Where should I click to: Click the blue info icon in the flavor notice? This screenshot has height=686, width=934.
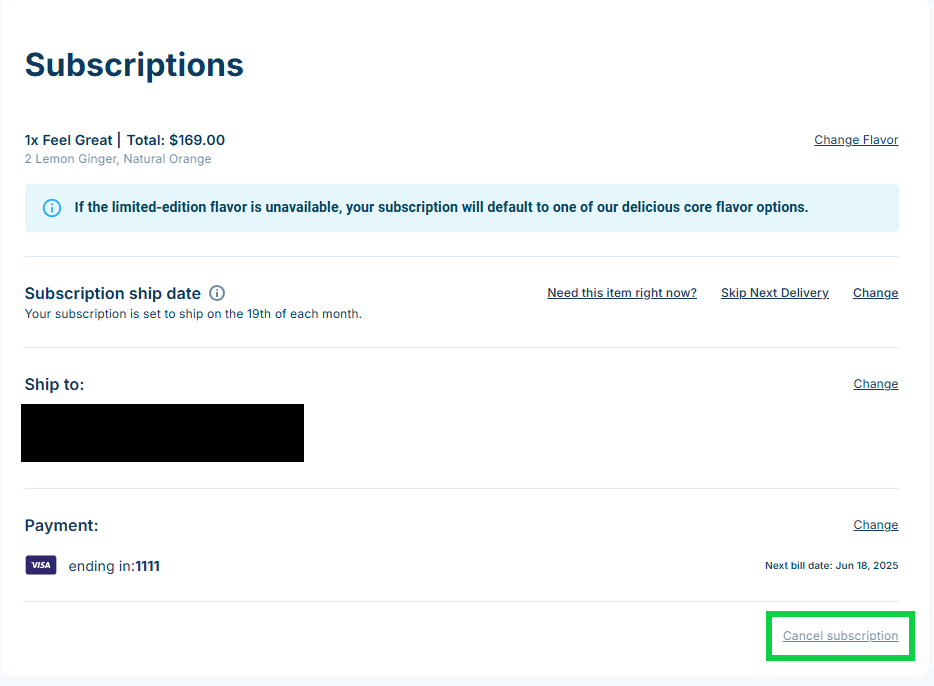point(52,208)
